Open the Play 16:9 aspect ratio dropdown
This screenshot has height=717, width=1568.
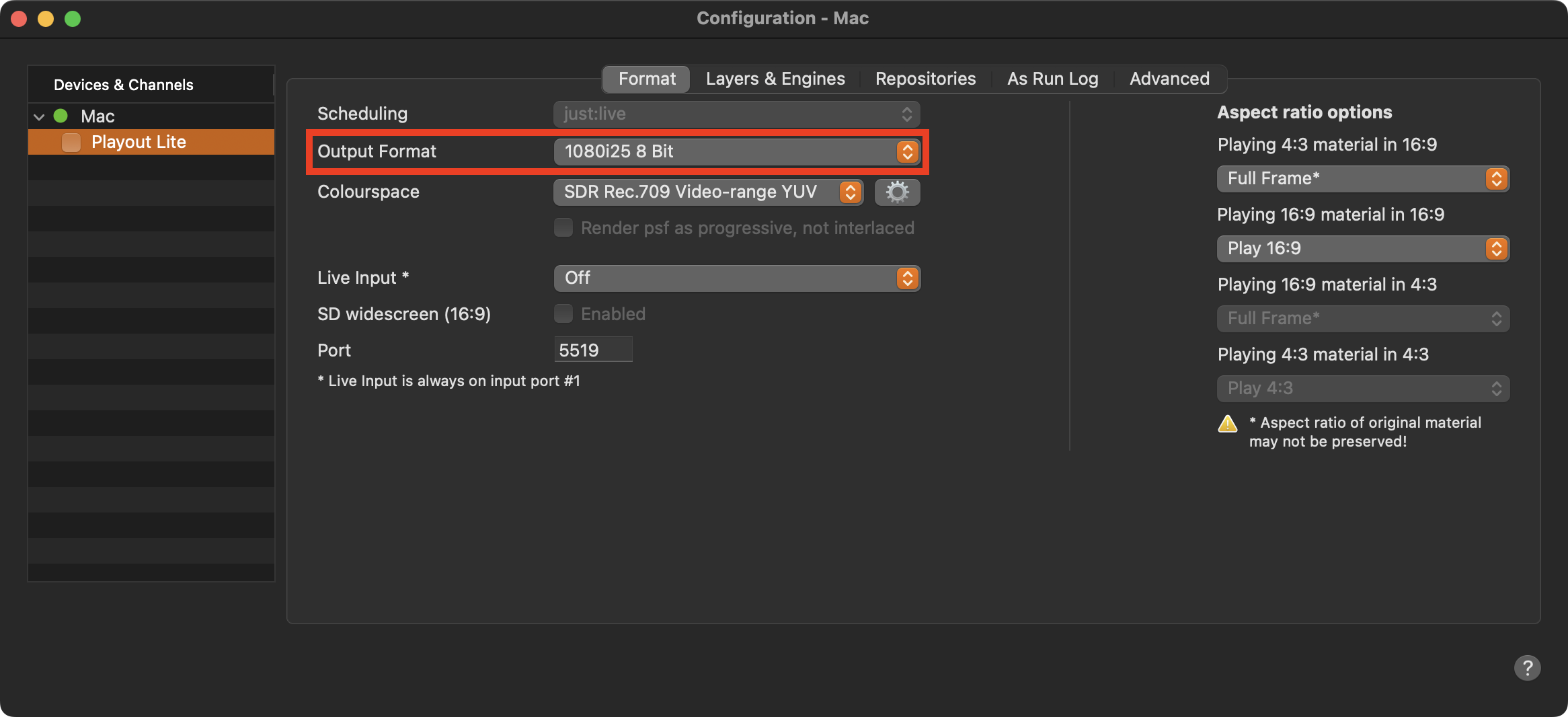[1363, 249]
